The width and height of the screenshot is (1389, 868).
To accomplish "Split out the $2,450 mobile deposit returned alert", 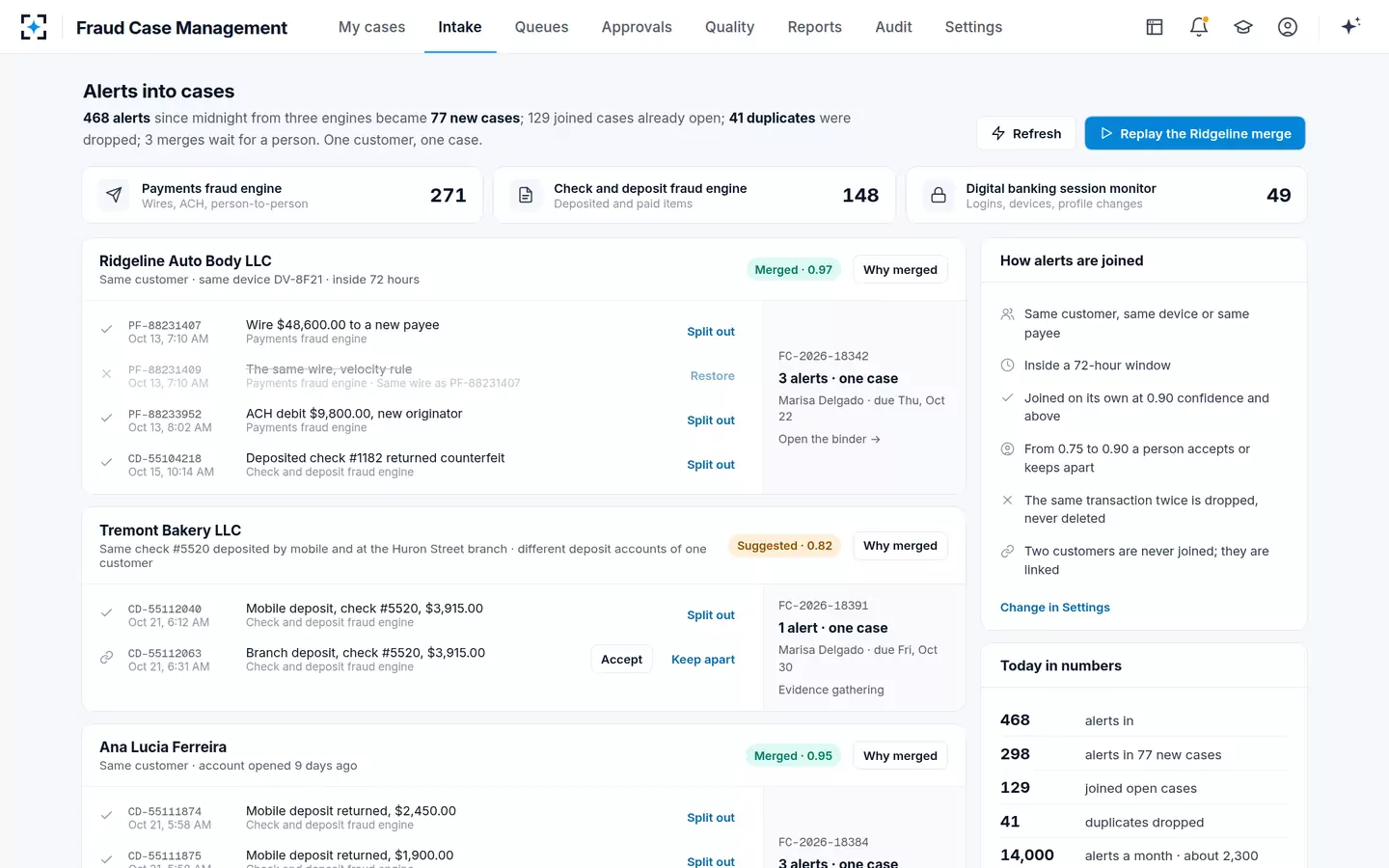I will [x=711, y=818].
